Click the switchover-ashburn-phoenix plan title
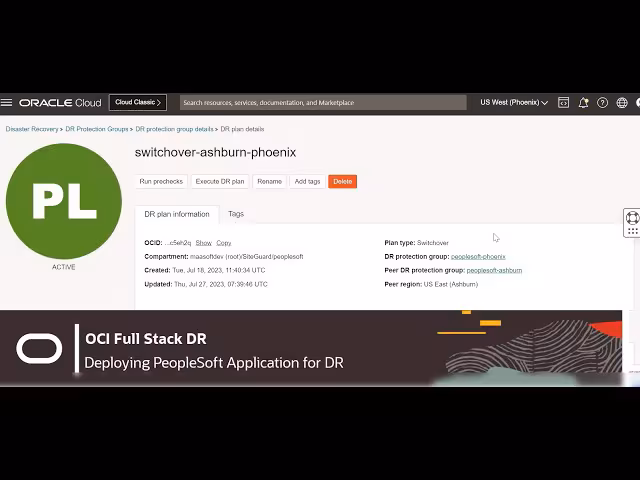The height and width of the screenshot is (480, 640). point(215,152)
